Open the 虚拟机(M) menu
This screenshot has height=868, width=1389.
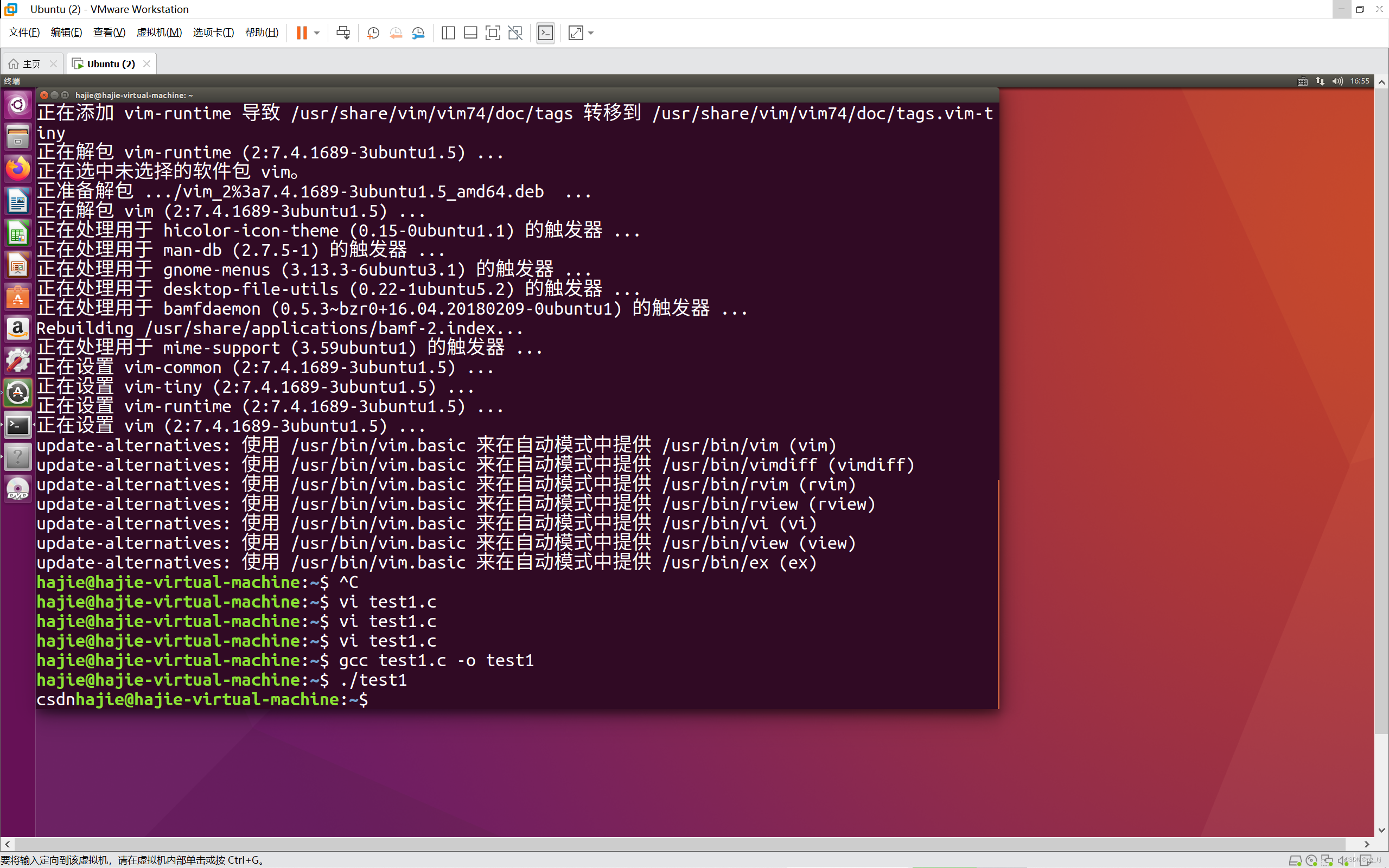point(159,32)
